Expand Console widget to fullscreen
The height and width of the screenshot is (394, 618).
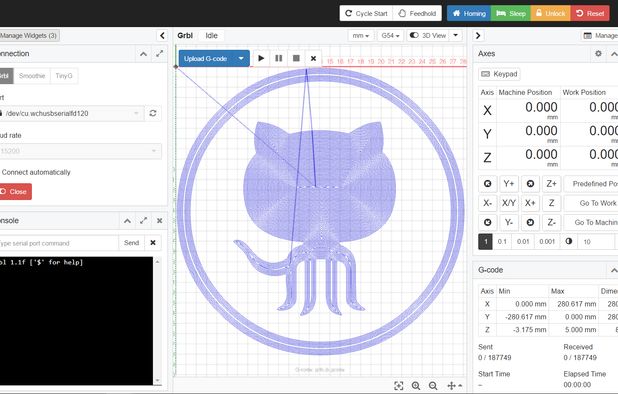[x=143, y=221]
